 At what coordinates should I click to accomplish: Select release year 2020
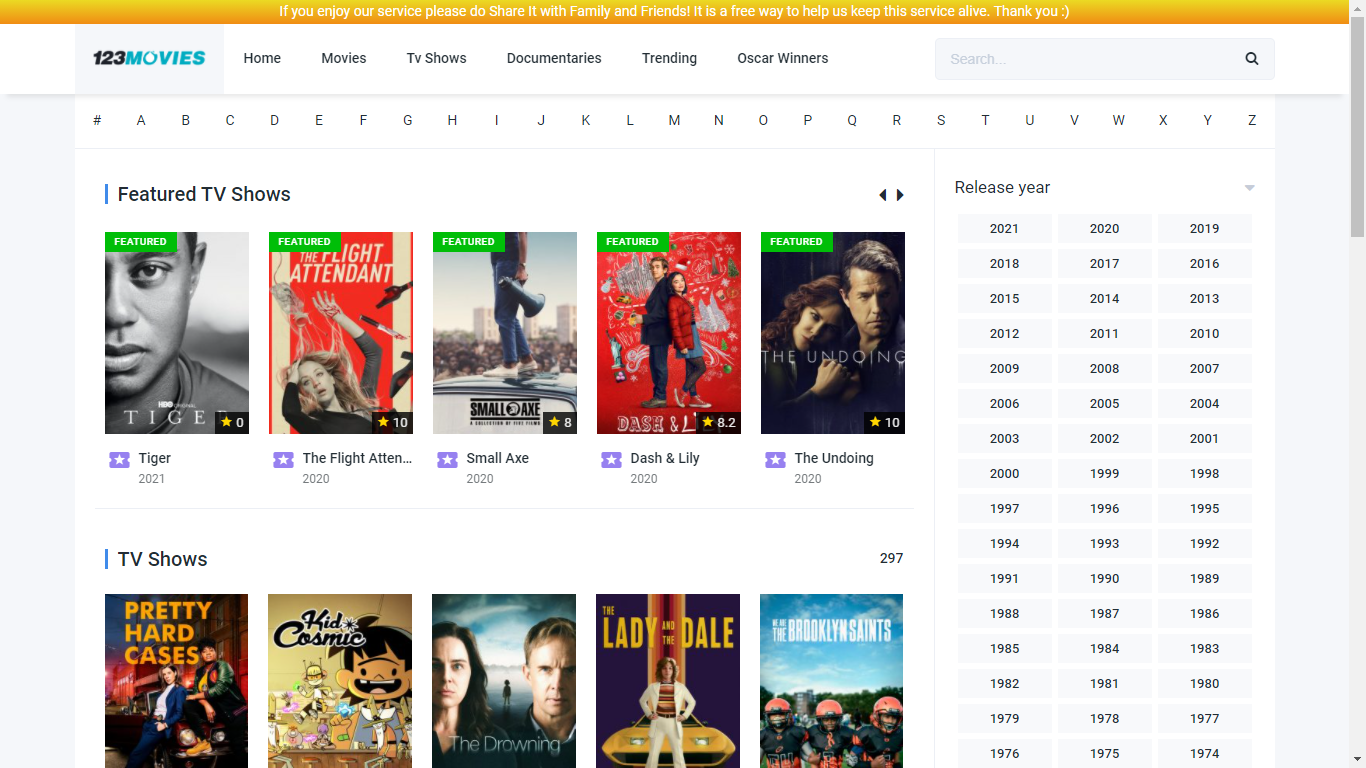click(1104, 228)
